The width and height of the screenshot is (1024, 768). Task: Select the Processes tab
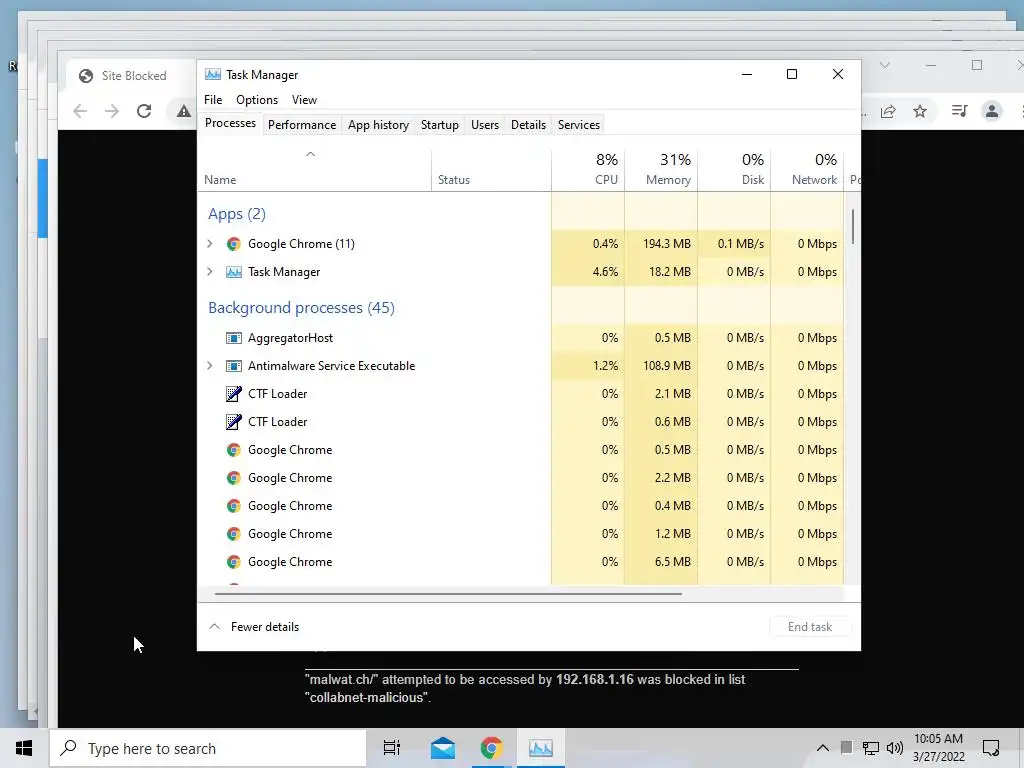click(x=231, y=123)
